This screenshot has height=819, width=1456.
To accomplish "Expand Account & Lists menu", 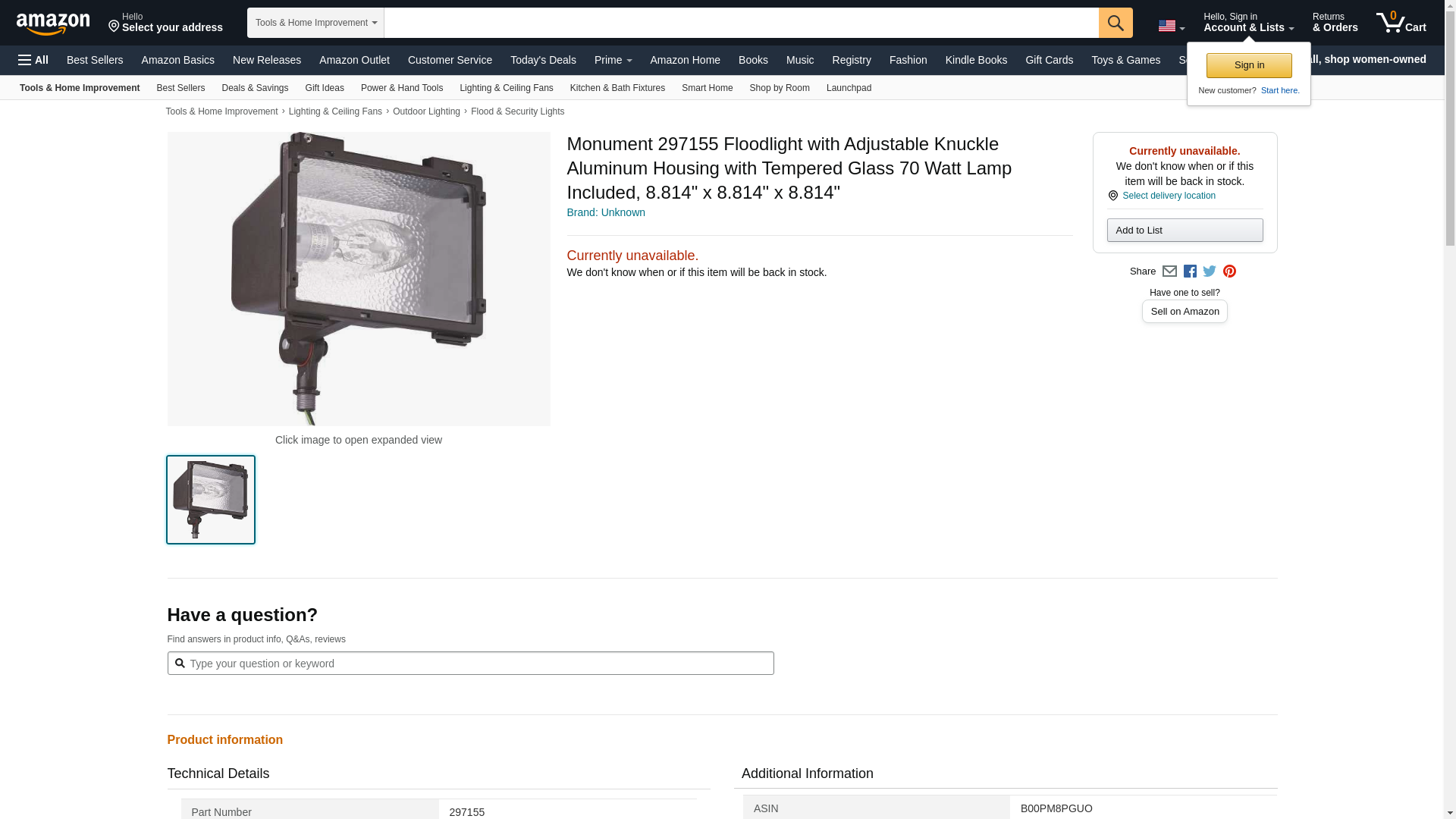I will pos(1248,23).
